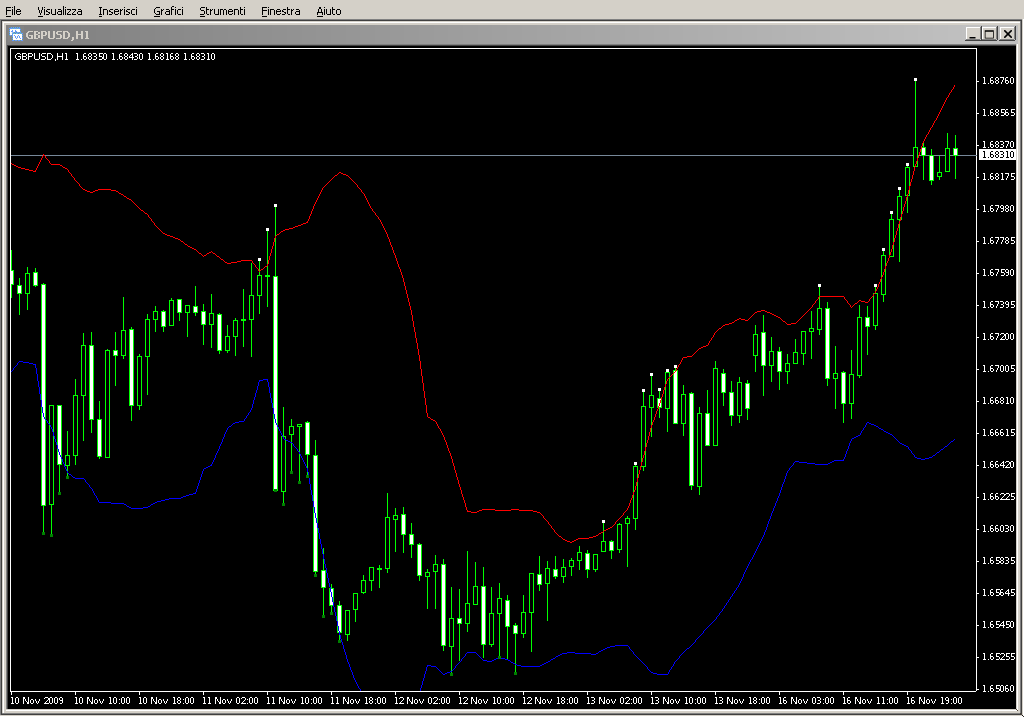This screenshot has height=717, width=1024.
Task: Click price scale value 1.66225
Action: [x=999, y=497]
